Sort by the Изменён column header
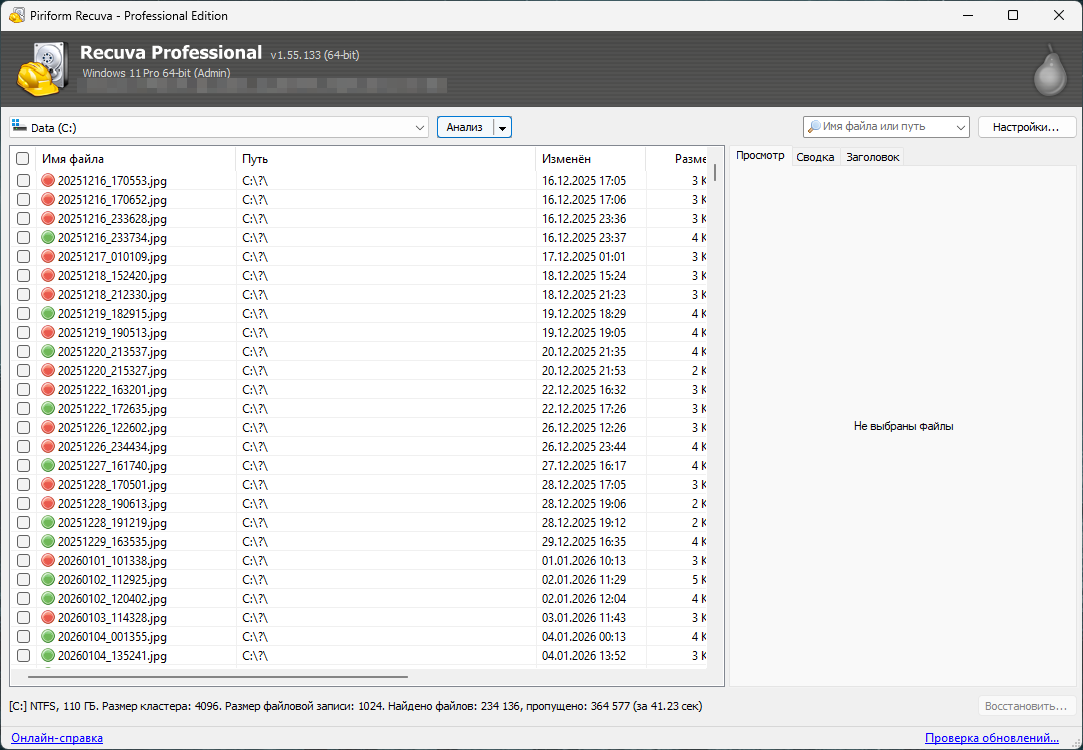1083x750 pixels. (591, 159)
